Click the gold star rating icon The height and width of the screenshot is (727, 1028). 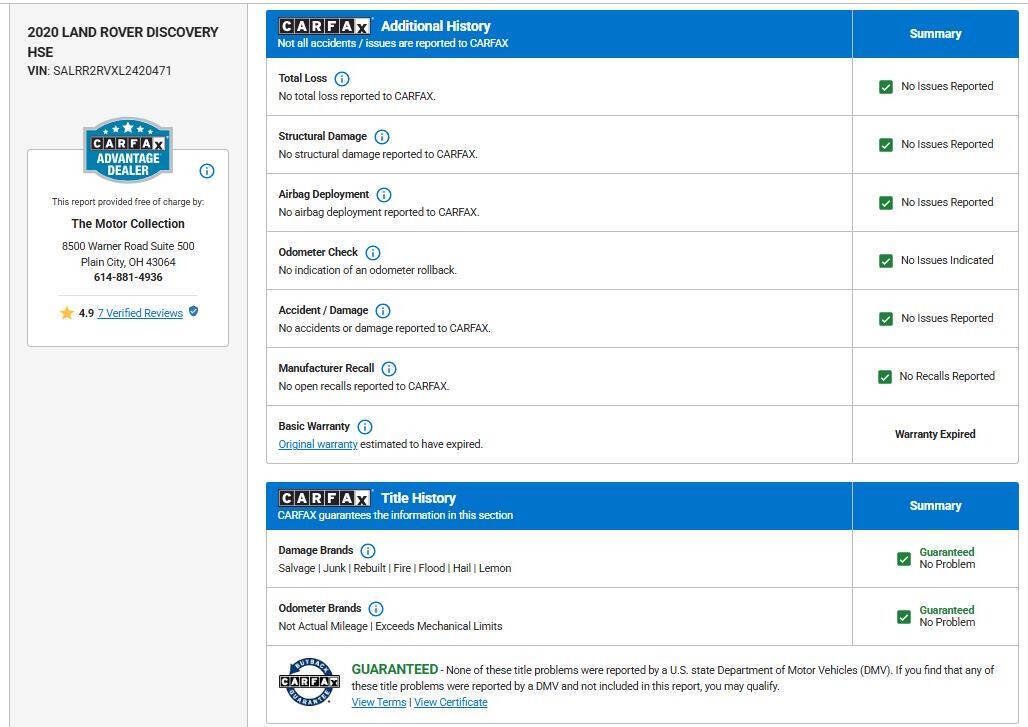tap(67, 313)
